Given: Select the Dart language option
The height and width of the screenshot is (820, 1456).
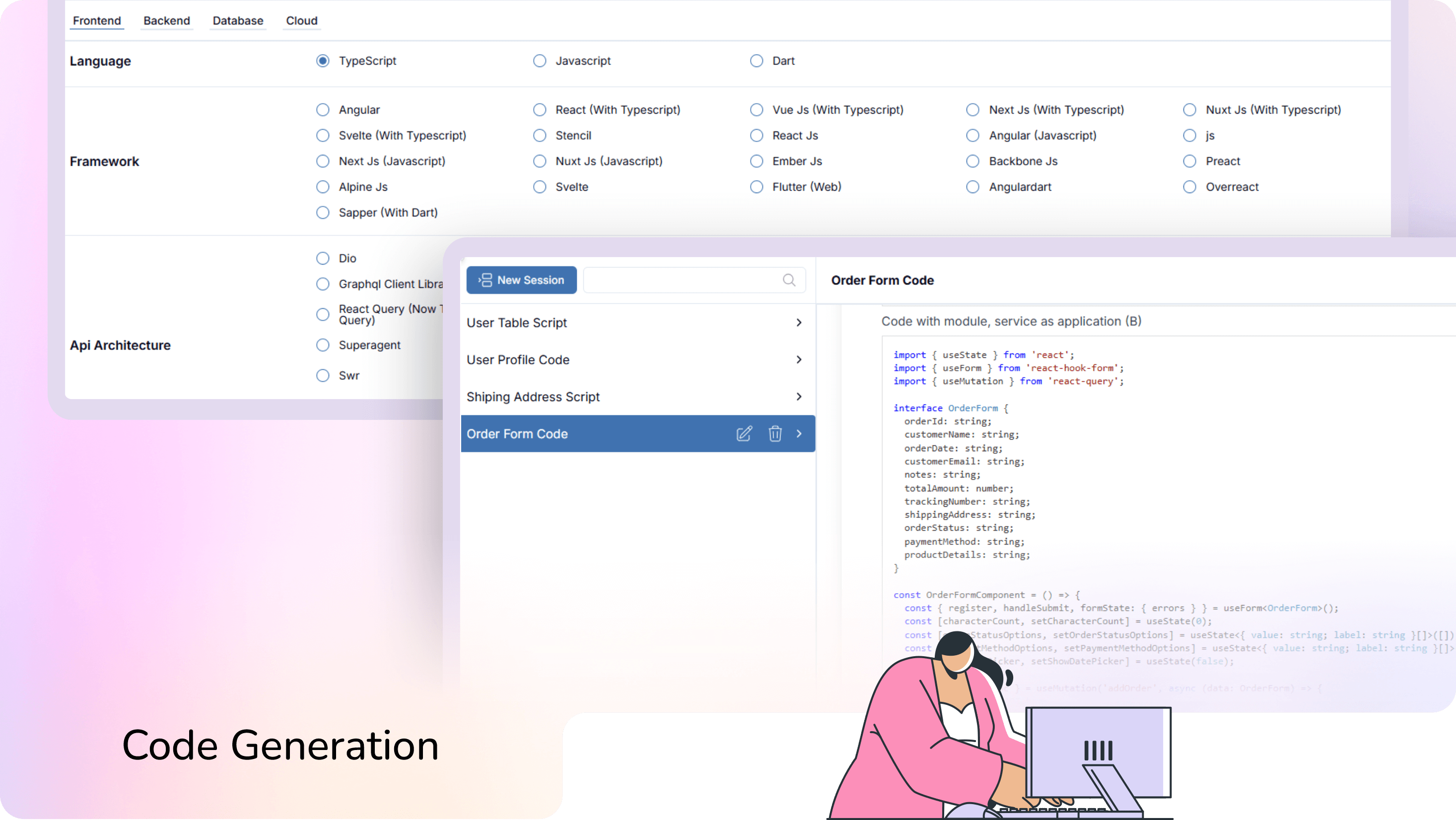Looking at the screenshot, I should [x=756, y=61].
